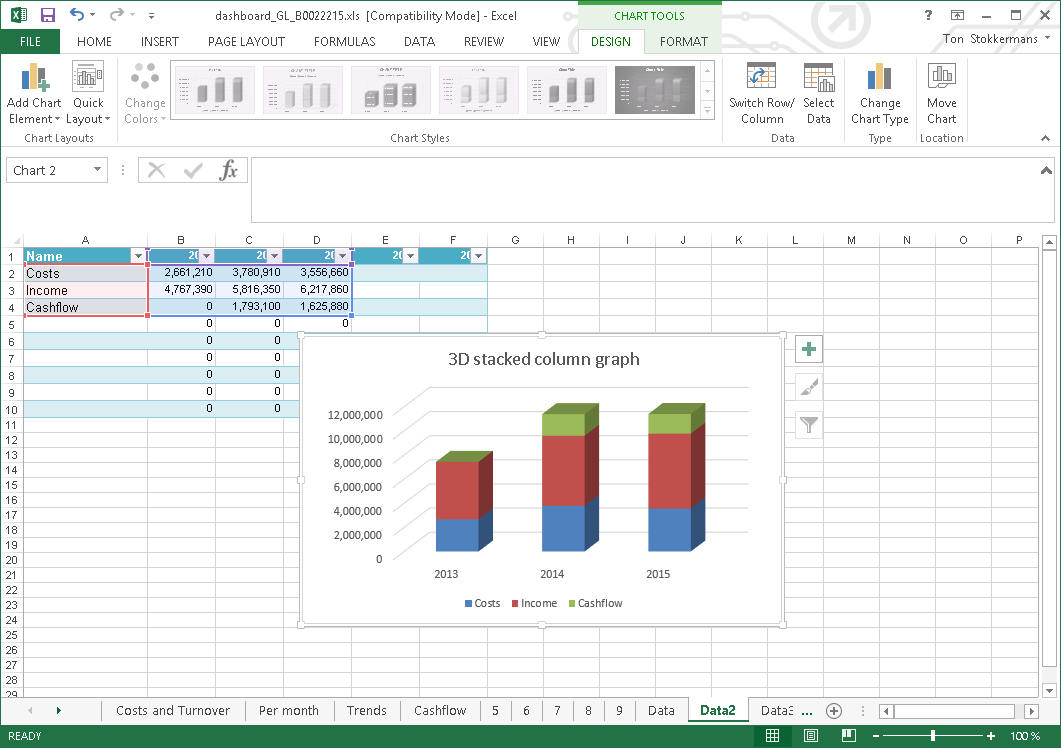Select the chart title '3D stacked column graph'

coord(543,359)
